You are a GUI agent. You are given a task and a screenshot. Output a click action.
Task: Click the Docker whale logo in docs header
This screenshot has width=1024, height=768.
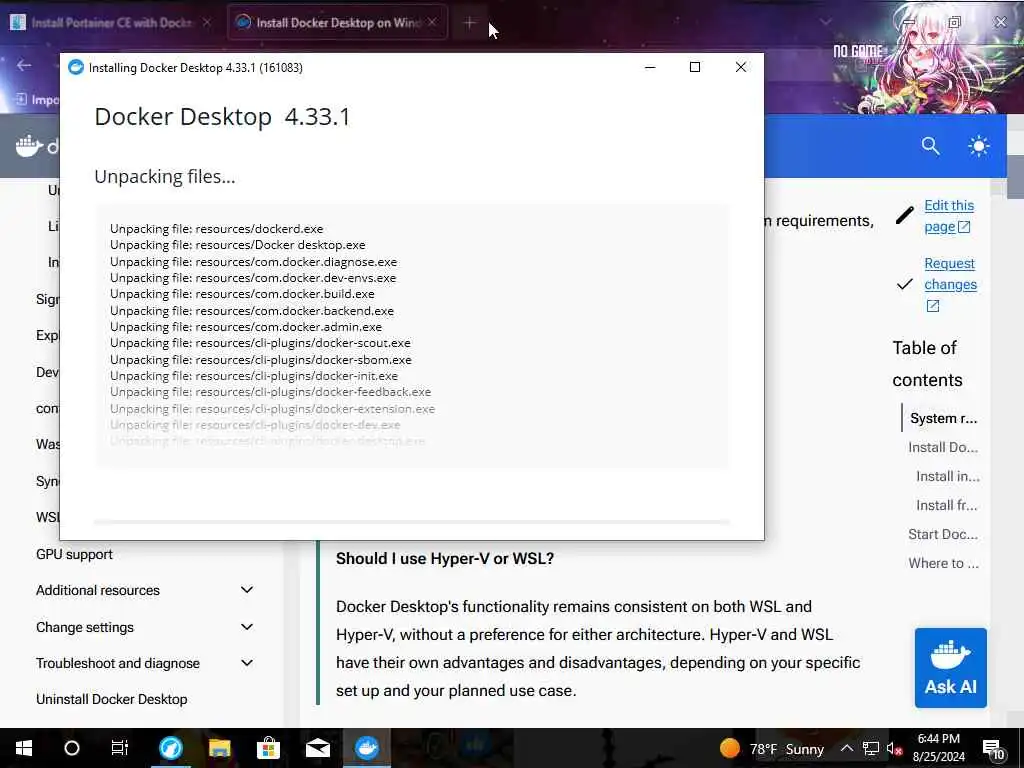pyautogui.click(x=29, y=146)
